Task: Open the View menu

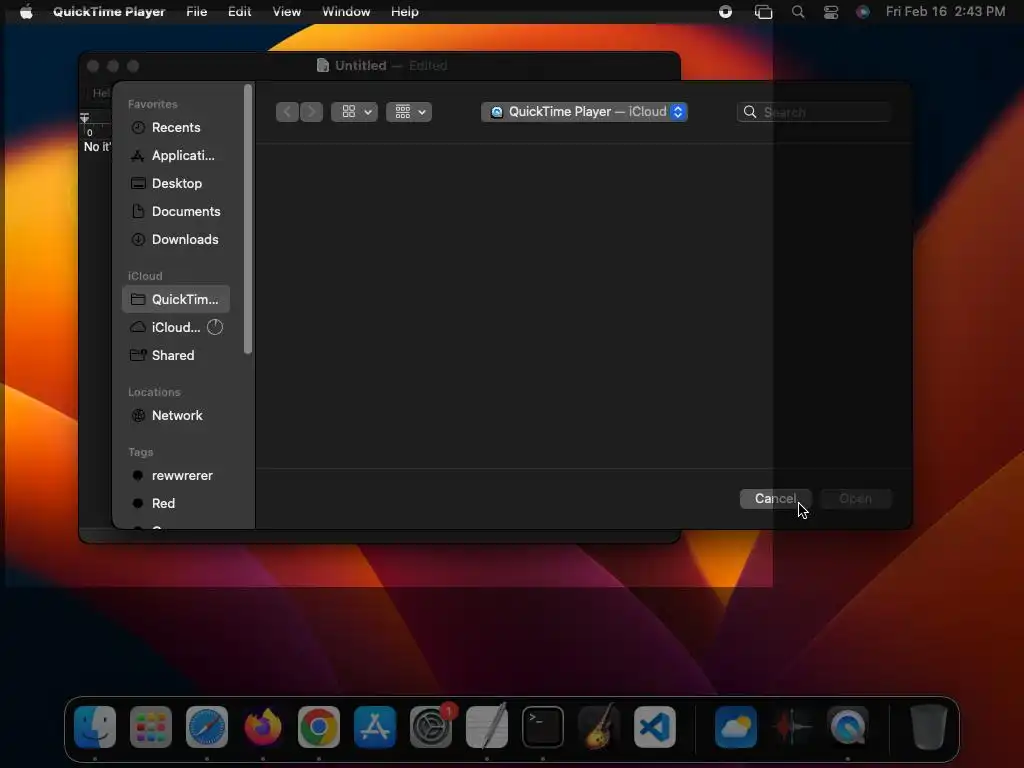Action: coord(287,12)
